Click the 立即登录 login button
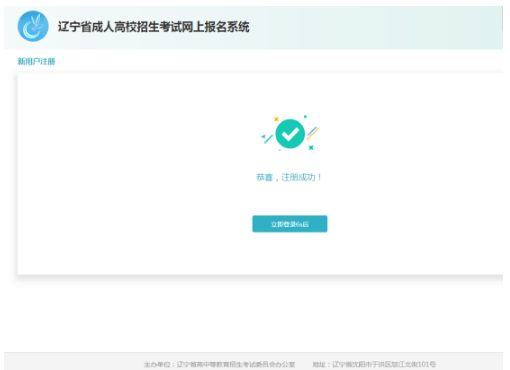Screen dimensions: 510x370 coord(290,224)
